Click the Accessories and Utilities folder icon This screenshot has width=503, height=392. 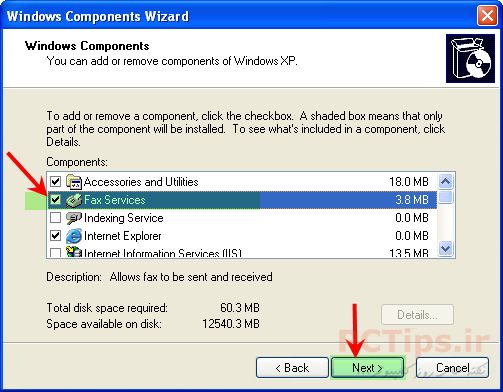tap(74, 182)
